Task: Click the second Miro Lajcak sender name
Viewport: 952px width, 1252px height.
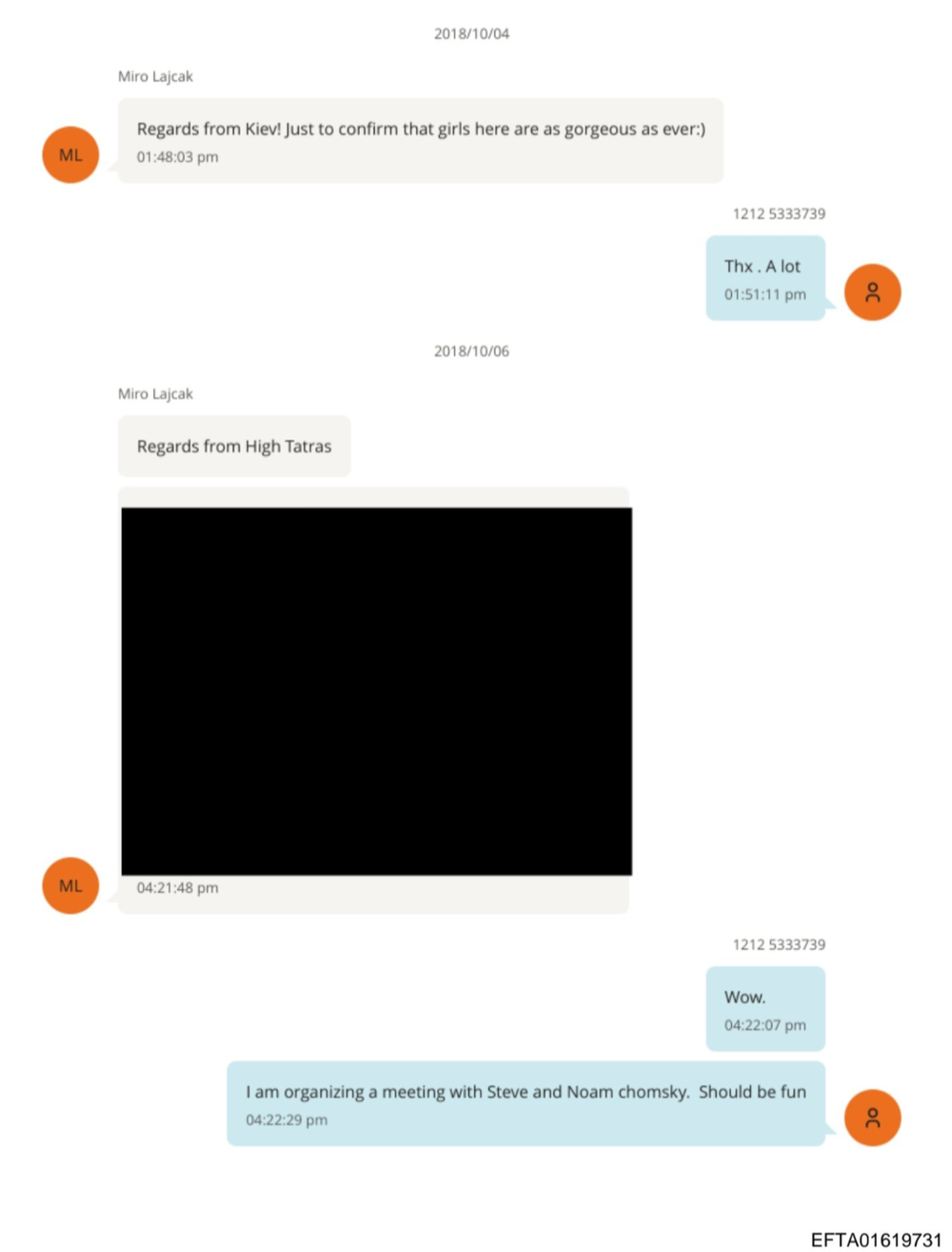Action: coord(155,394)
